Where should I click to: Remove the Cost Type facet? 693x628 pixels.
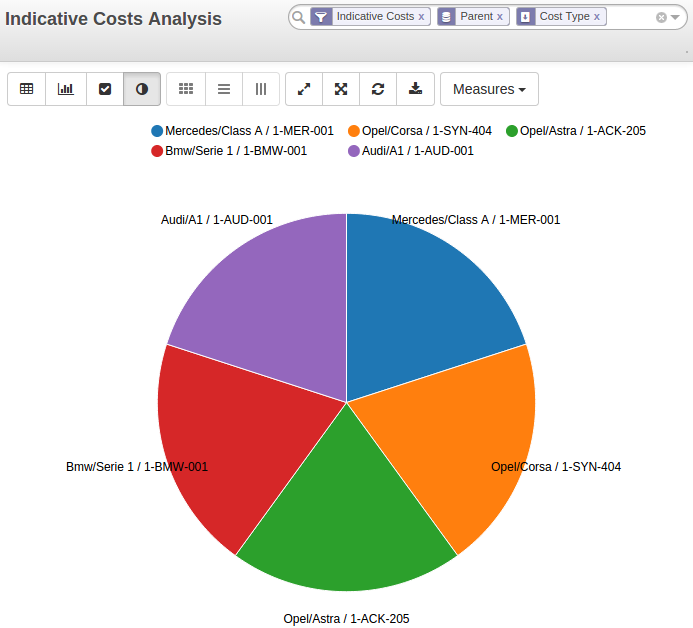pos(597,17)
